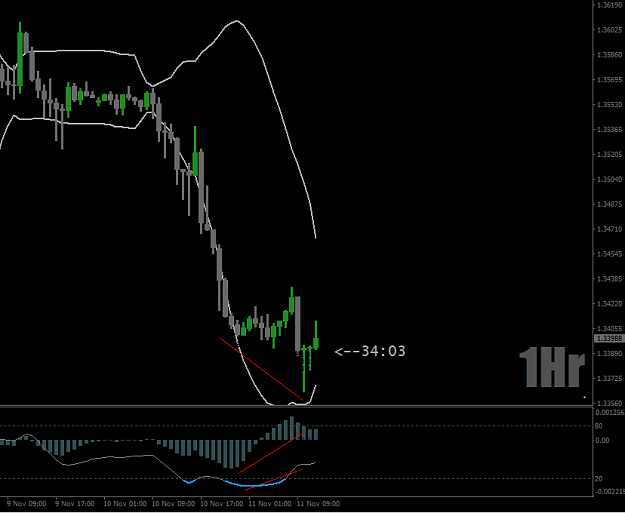Select the 1.34710 price level label
This screenshot has height=513, width=625.
click(x=610, y=229)
